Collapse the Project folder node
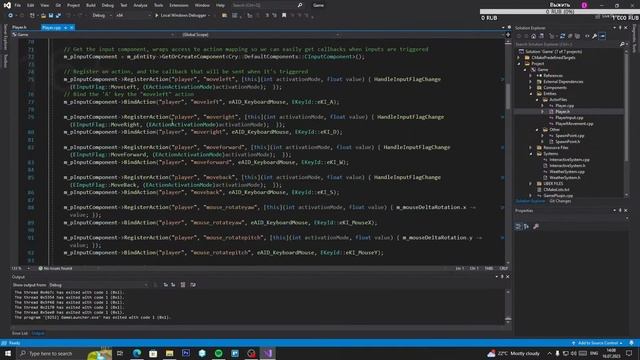640x360 pixels. pos(519,64)
